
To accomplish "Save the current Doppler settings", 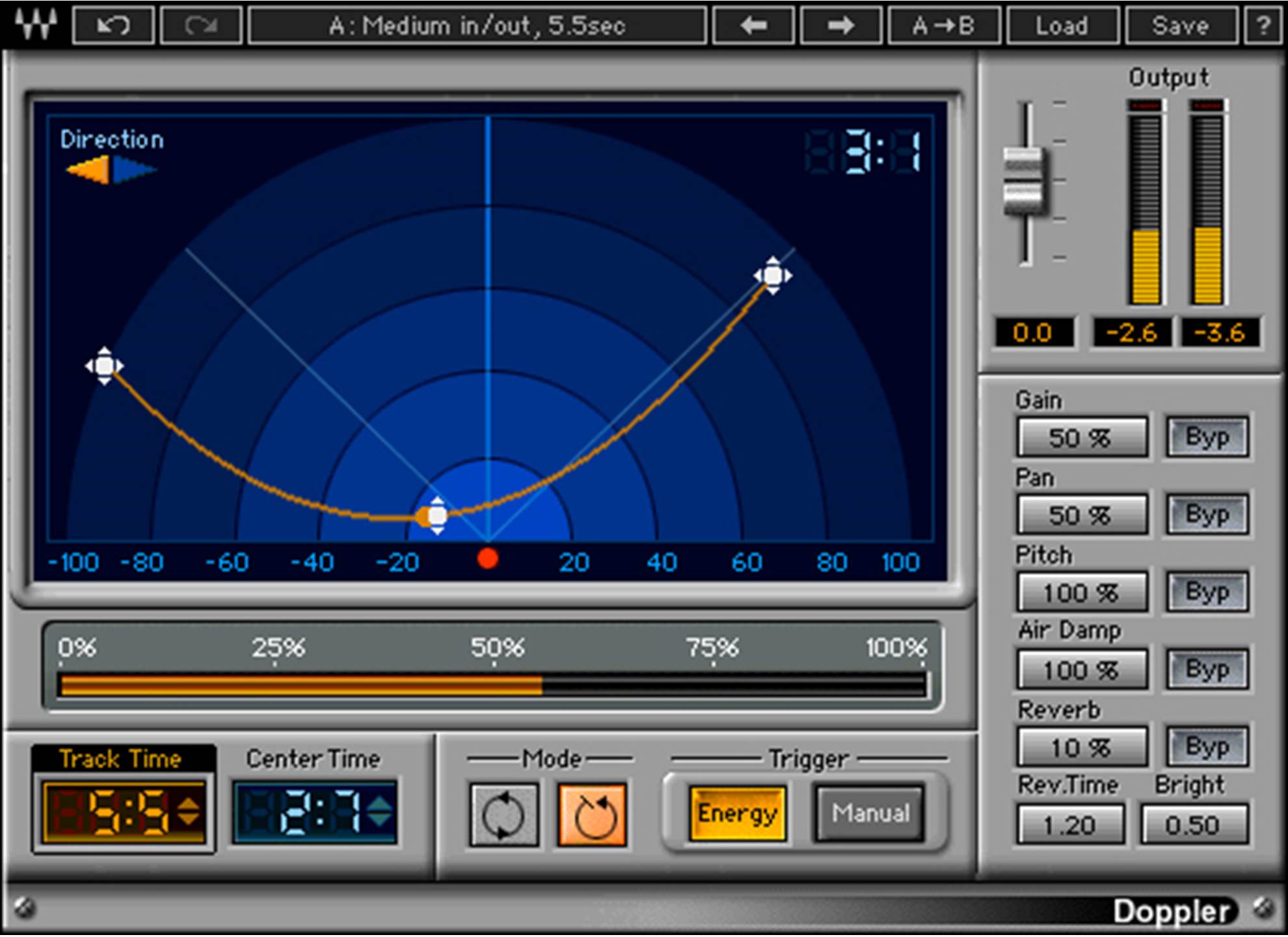I will pos(1180,26).
